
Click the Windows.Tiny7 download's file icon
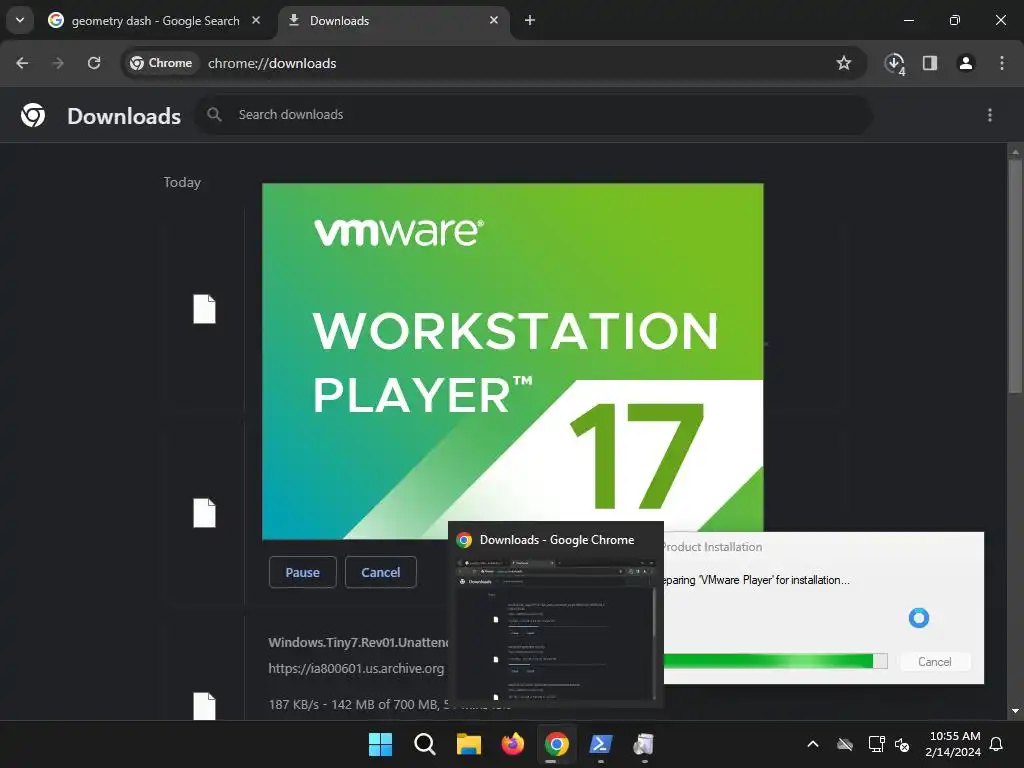(x=204, y=706)
